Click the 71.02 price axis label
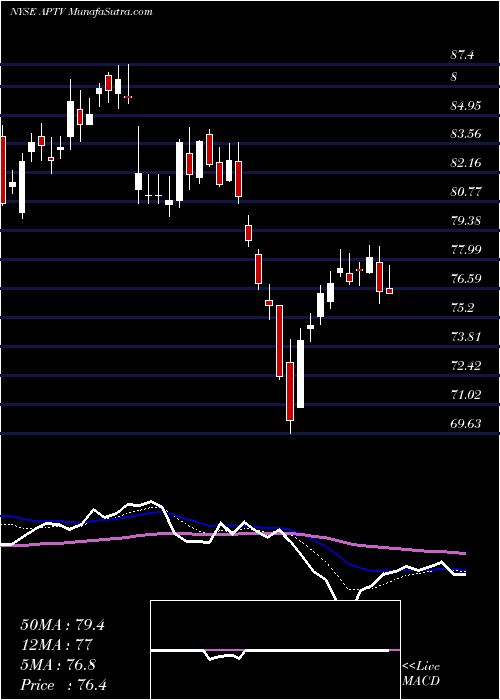 pyautogui.click(x=466, y=395)
